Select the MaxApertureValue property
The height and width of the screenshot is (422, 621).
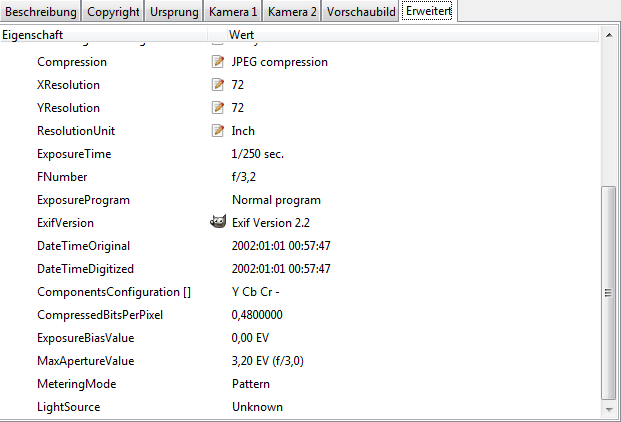[86, 361]
